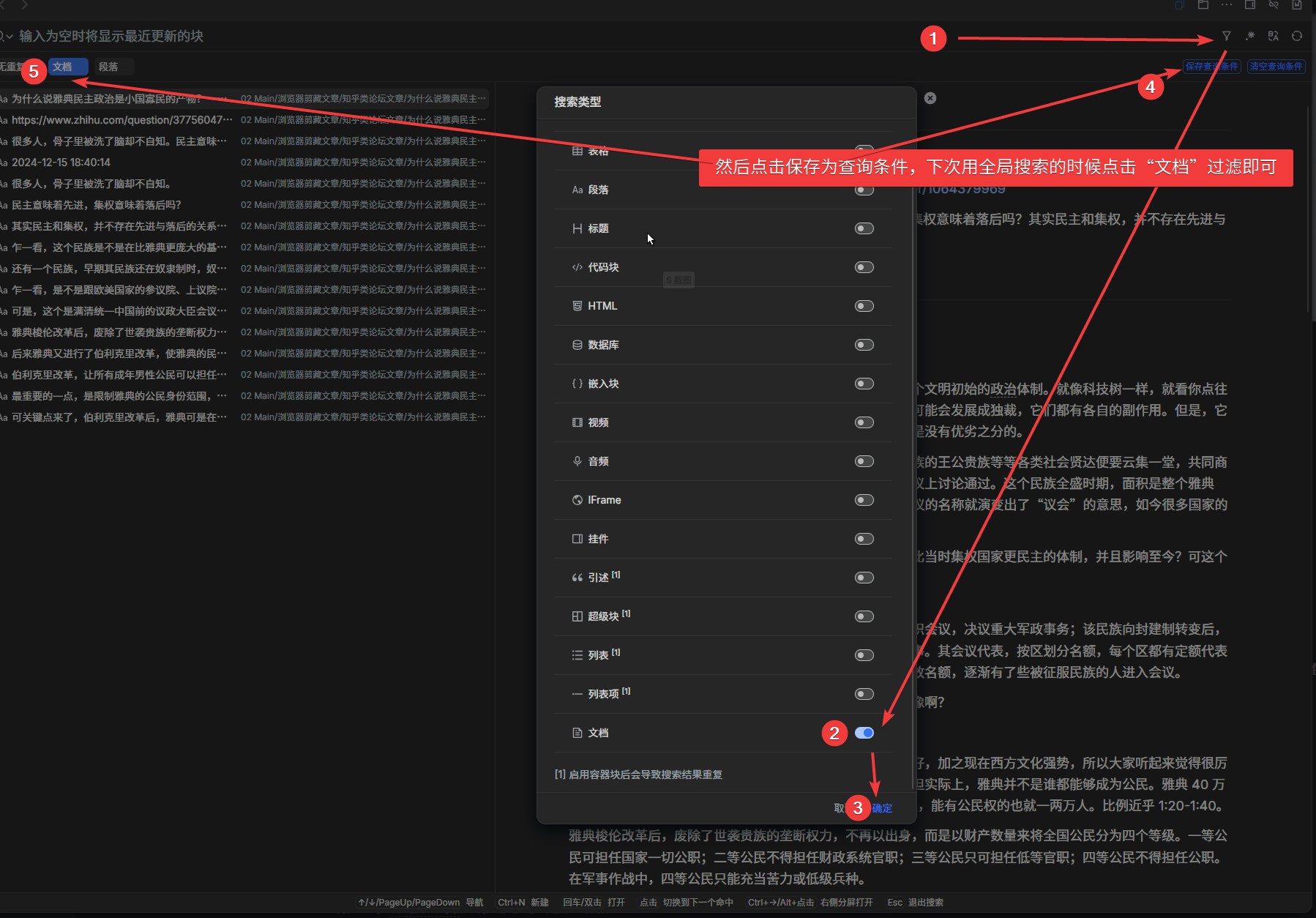Viewport: 1316px width, 918px height.
Task: Click the 代码块 code block icon
Action: tap(577, 267)
